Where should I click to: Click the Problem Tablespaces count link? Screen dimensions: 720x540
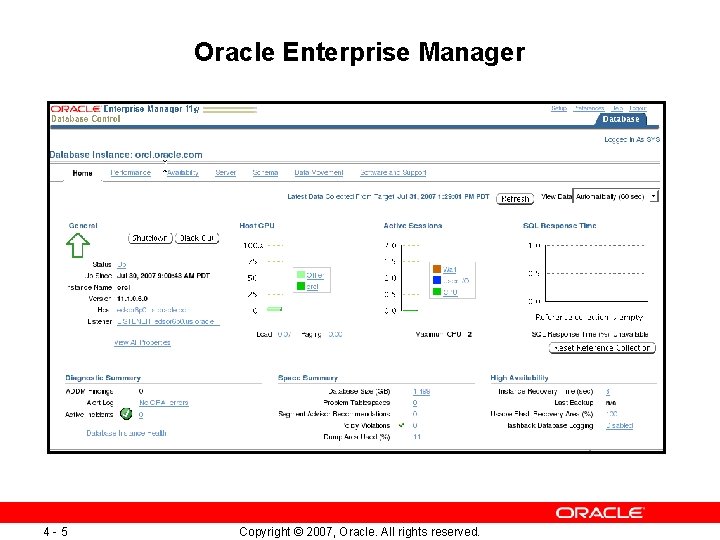click(x=415, y=403)
